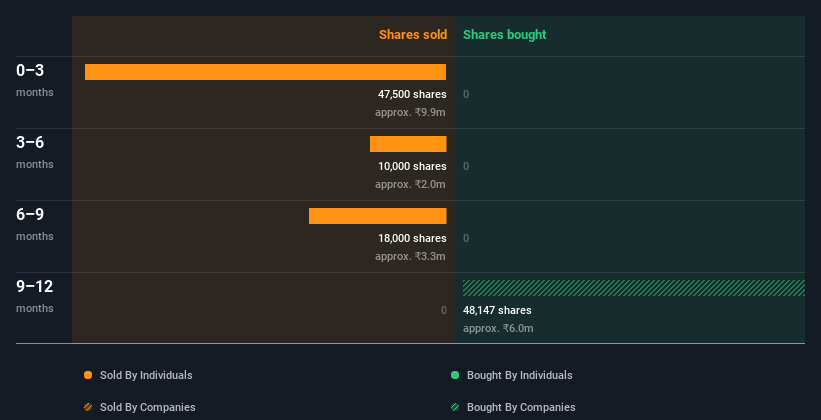Click the 3–6 months row label

point(35,152)
